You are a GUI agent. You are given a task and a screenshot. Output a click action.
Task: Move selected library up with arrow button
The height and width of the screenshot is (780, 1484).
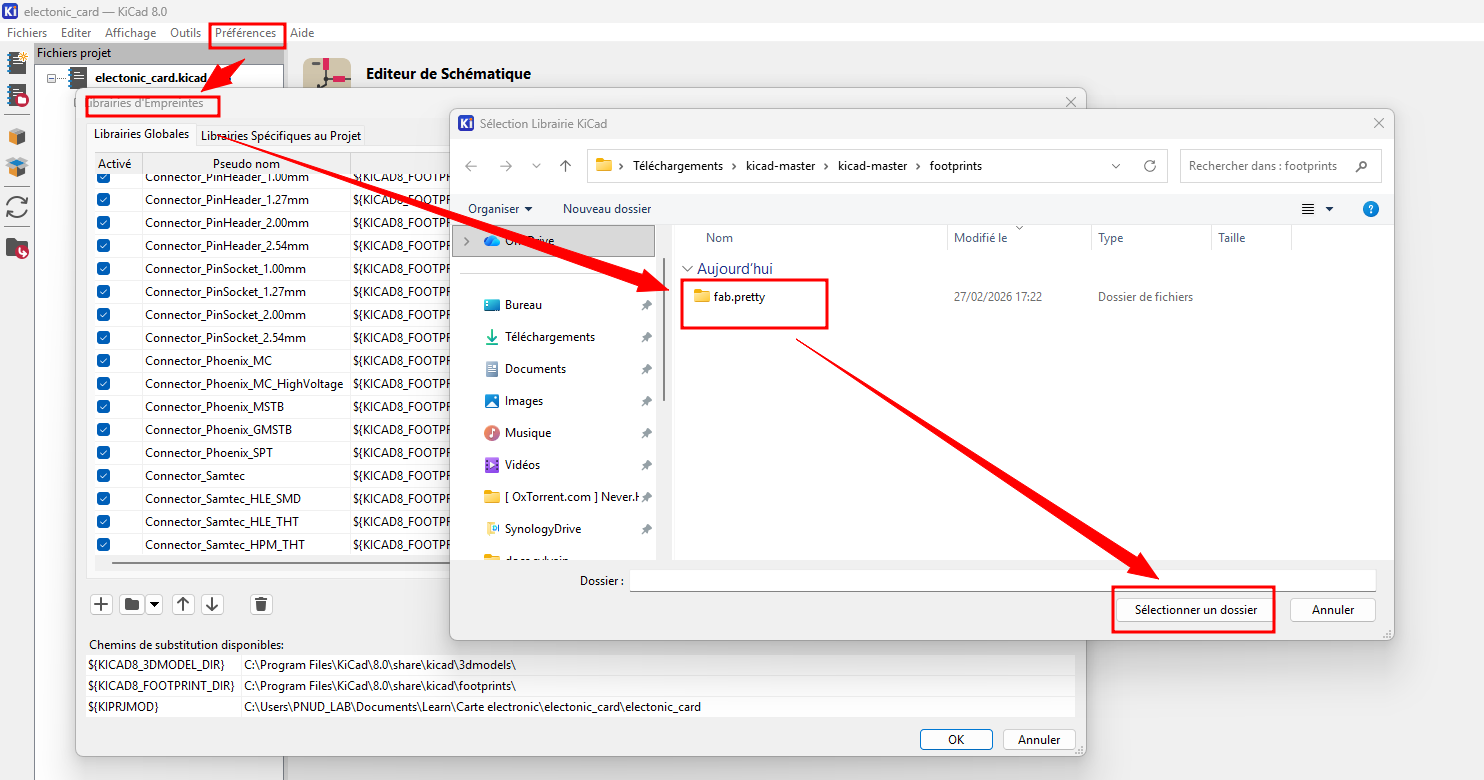tap(183, 604)
